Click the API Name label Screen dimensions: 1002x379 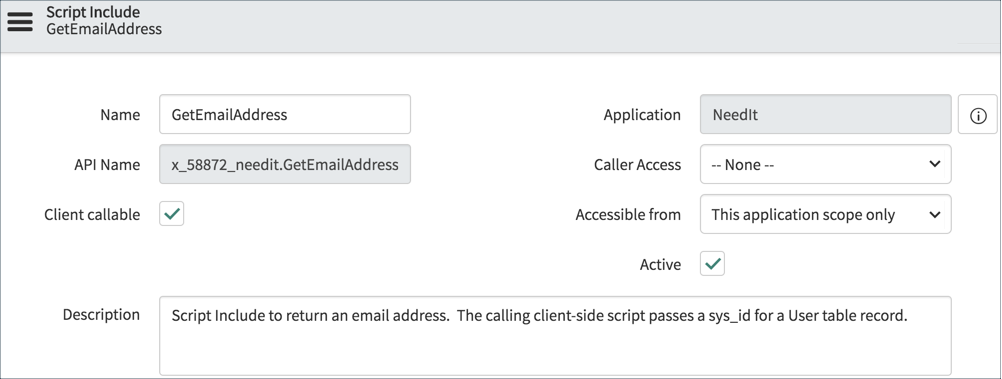click(x=107, y=165)
